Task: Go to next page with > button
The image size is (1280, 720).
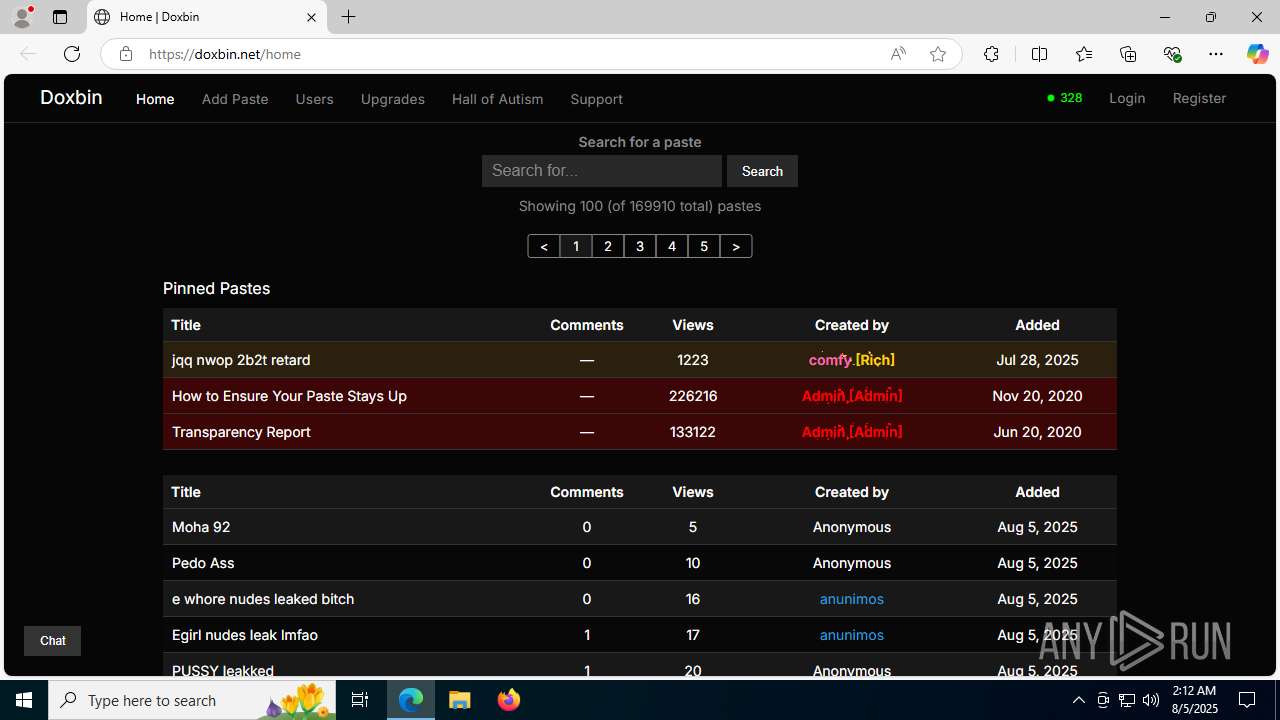Action: point(736,246)
